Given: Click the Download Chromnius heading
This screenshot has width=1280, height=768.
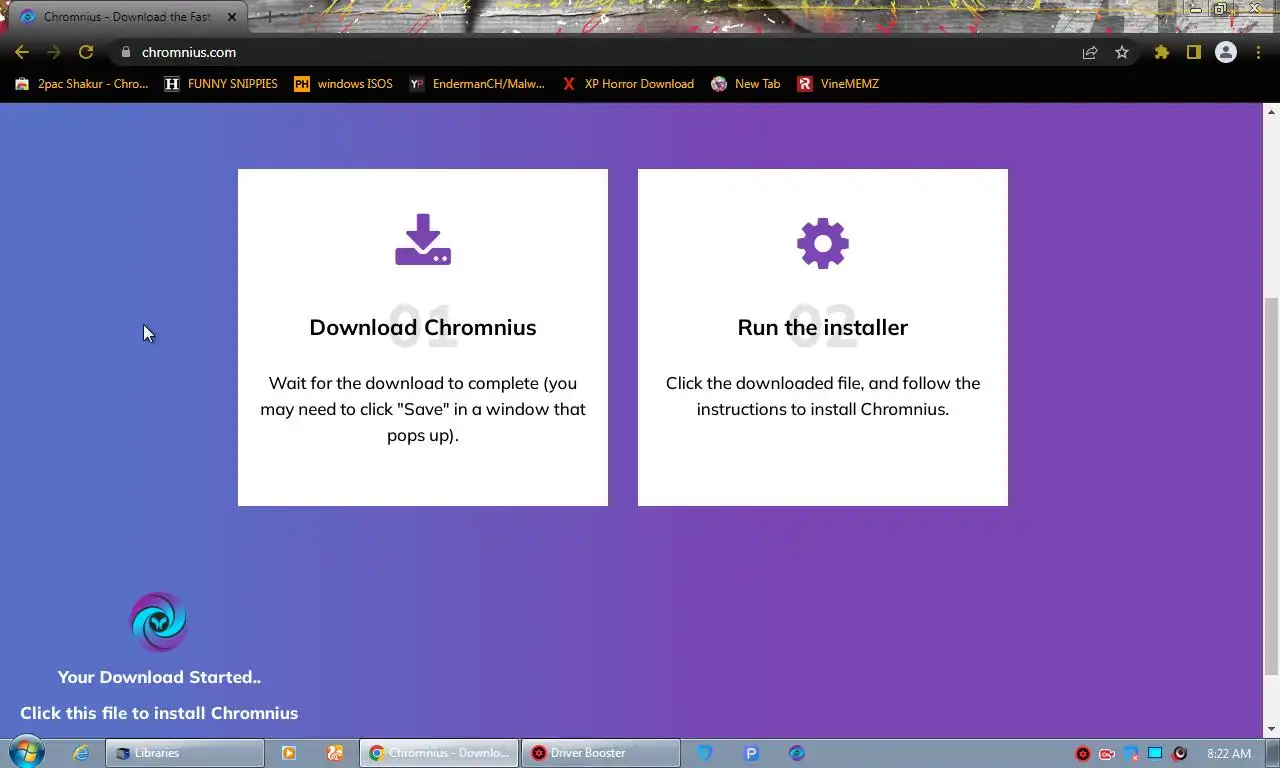Looking at the screenshot, I should click(x=423, y=327).
